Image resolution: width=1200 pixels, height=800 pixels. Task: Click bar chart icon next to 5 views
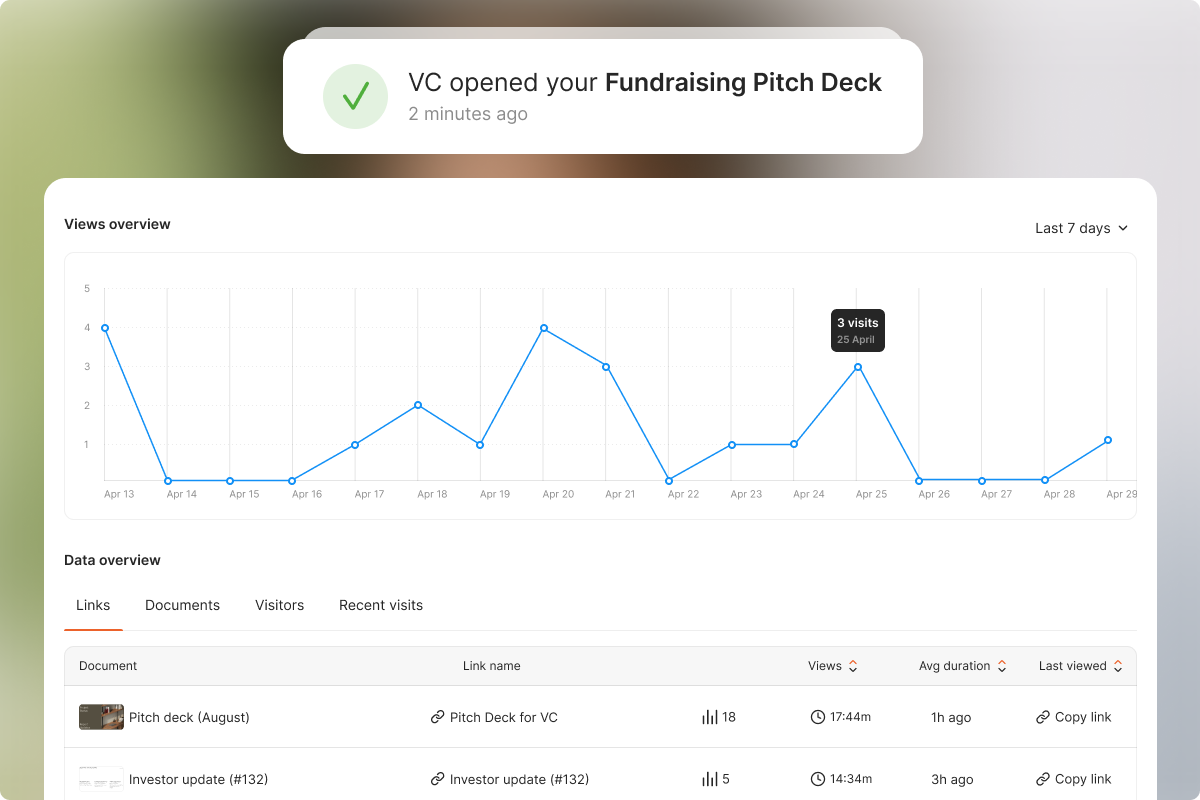(x=710, y=779)
